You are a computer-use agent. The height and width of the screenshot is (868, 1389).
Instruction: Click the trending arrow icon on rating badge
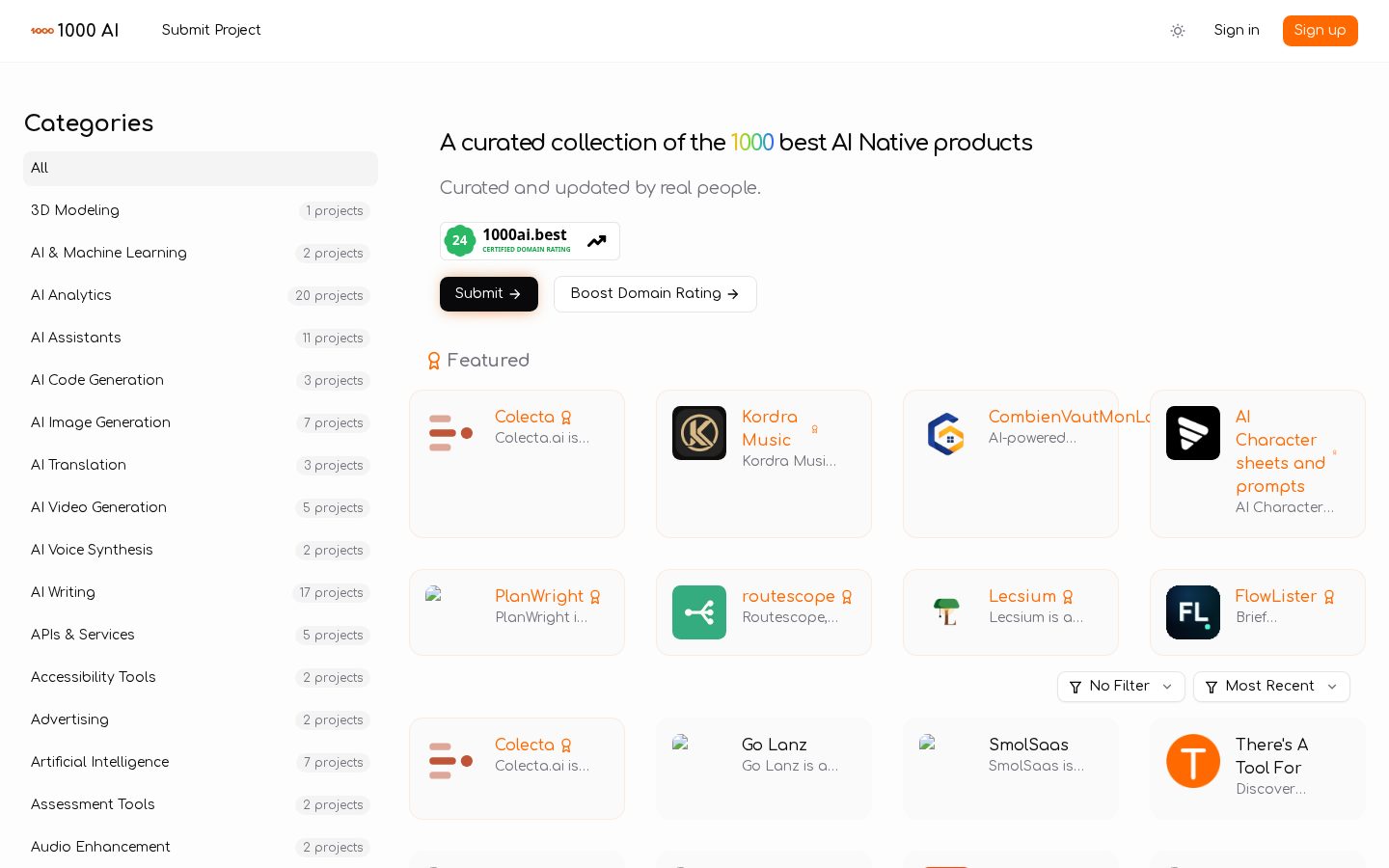(597, 241)
